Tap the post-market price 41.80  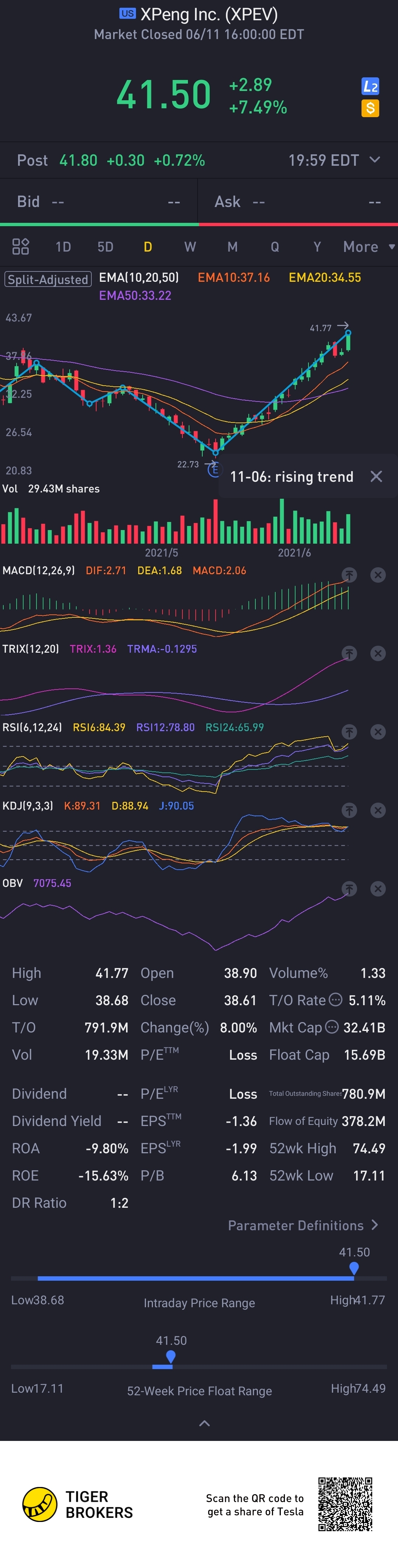click(x=78, y=160)
